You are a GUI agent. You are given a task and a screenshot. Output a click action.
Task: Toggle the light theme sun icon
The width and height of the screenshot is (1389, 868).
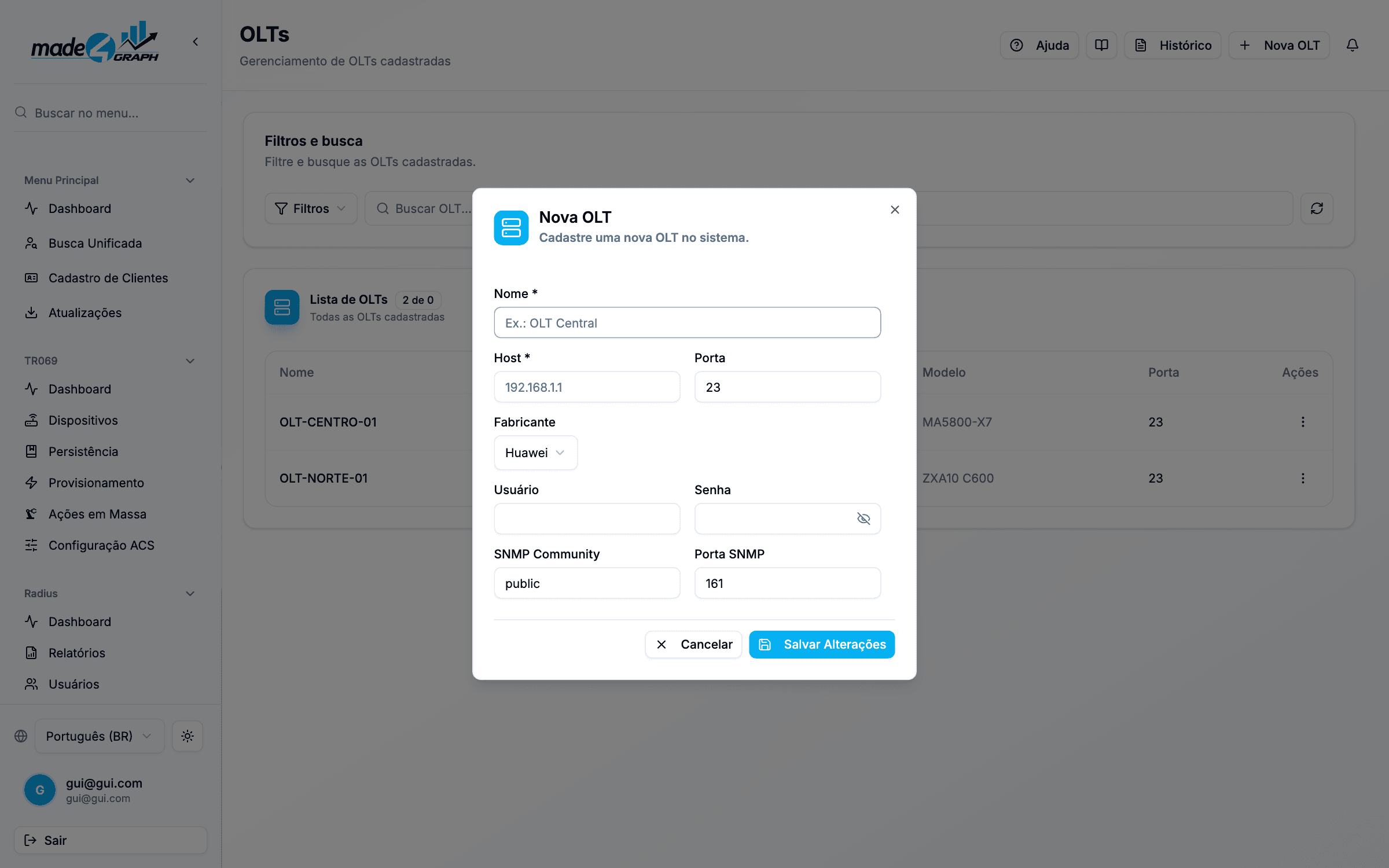tap(188, 736)
